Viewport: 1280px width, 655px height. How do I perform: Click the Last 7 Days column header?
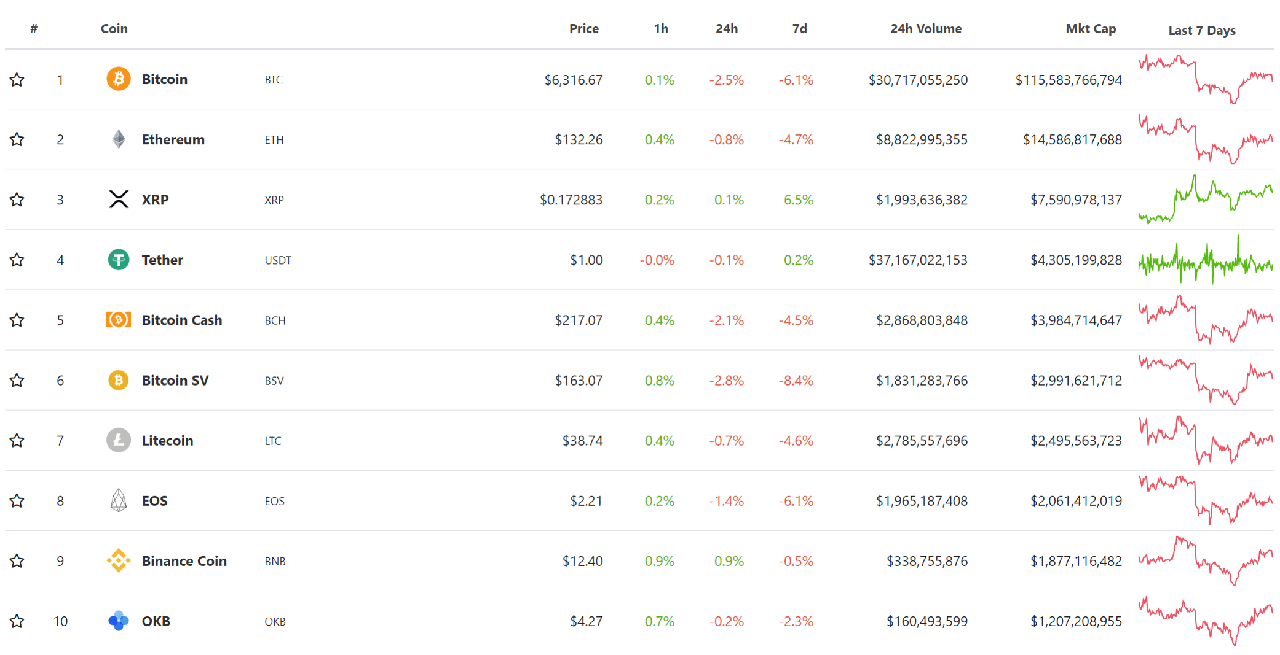(1202, 30)
